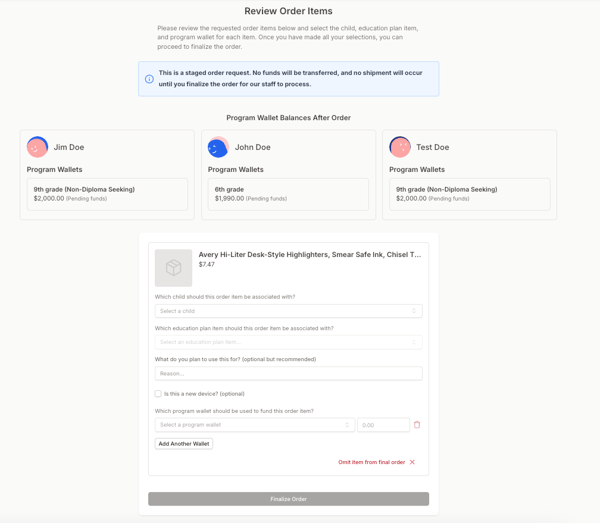Select Jim Doe's 9th grade wallet card
The width and height of the screenshot is (600, 523).
point(107,194)
